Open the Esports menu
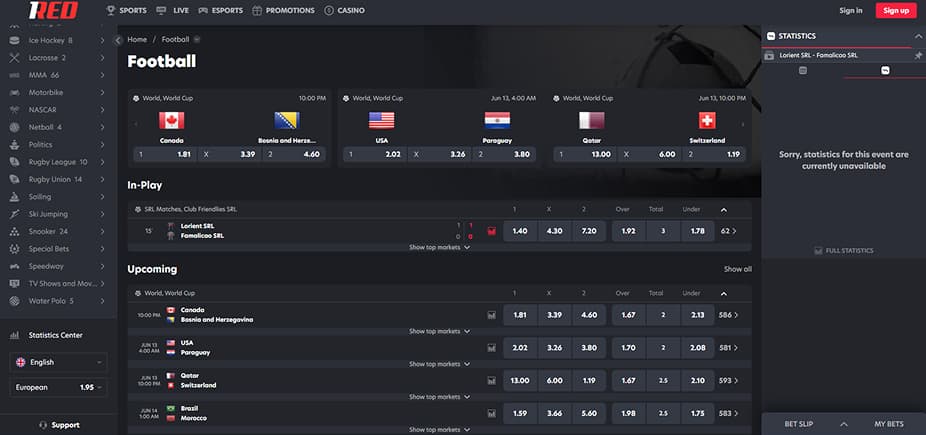Screen dimensions: 926x435 pyautogui.click(x=220, y=11)
